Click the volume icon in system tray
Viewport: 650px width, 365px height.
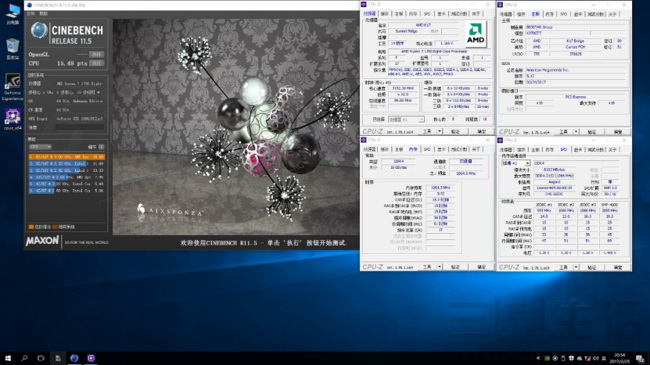[x=596, y=358]
